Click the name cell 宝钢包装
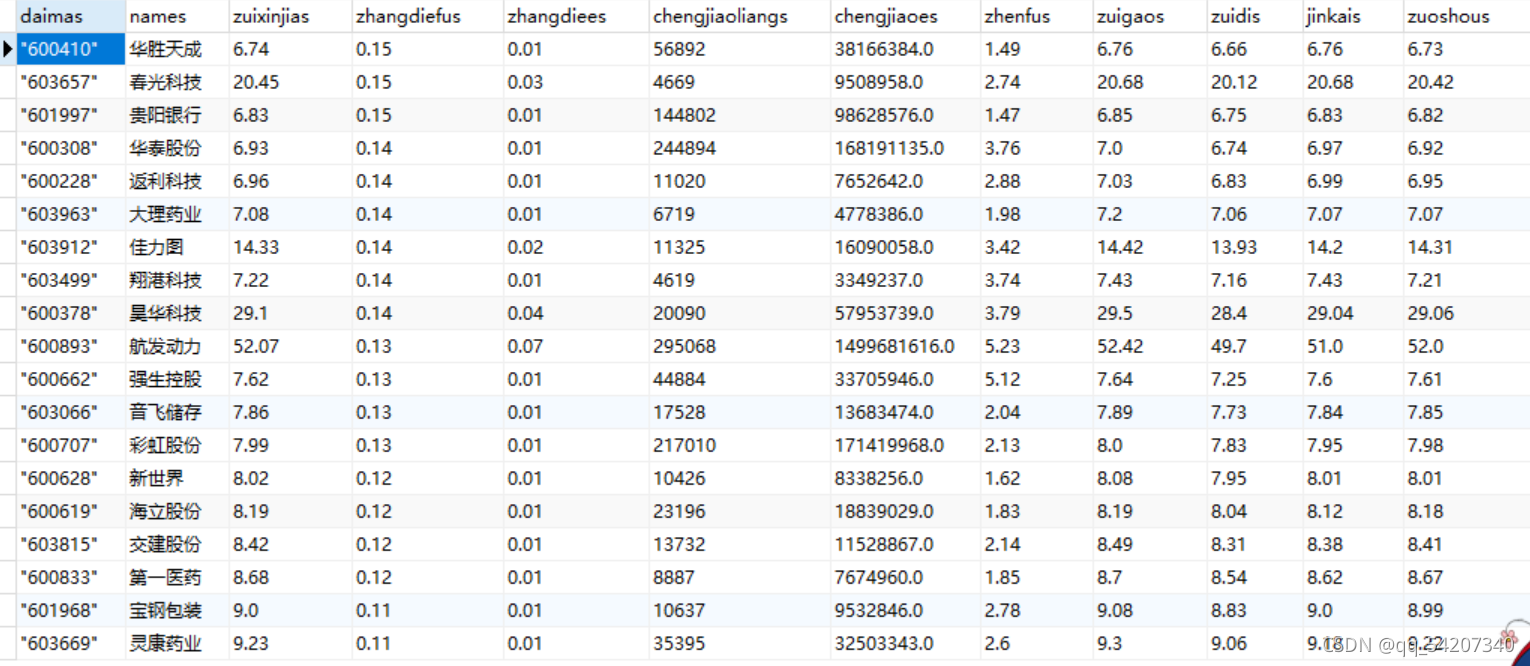The width and height of the screenshot is (1530, 666). (177, 610)
